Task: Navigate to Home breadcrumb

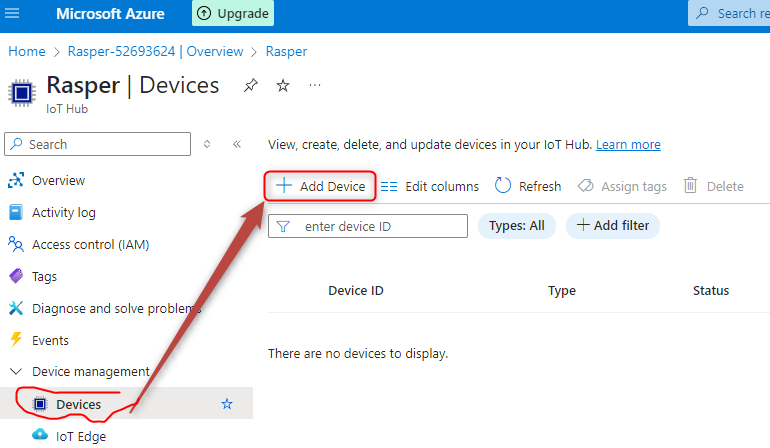Action: tap(27, 51)
